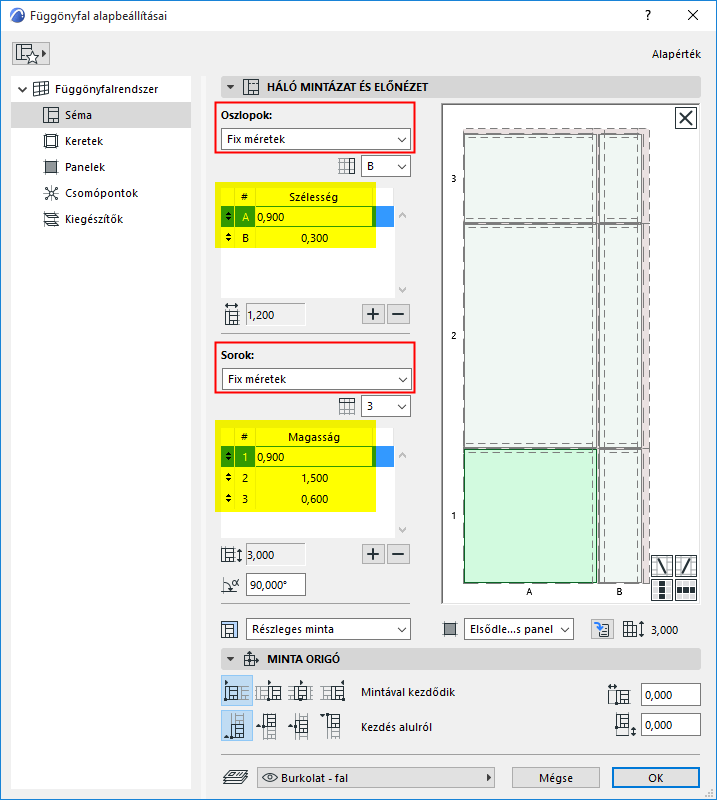Click the scroll-down arrow of row list
This screenshot has width=717, height=800.
tap(402, 530)
